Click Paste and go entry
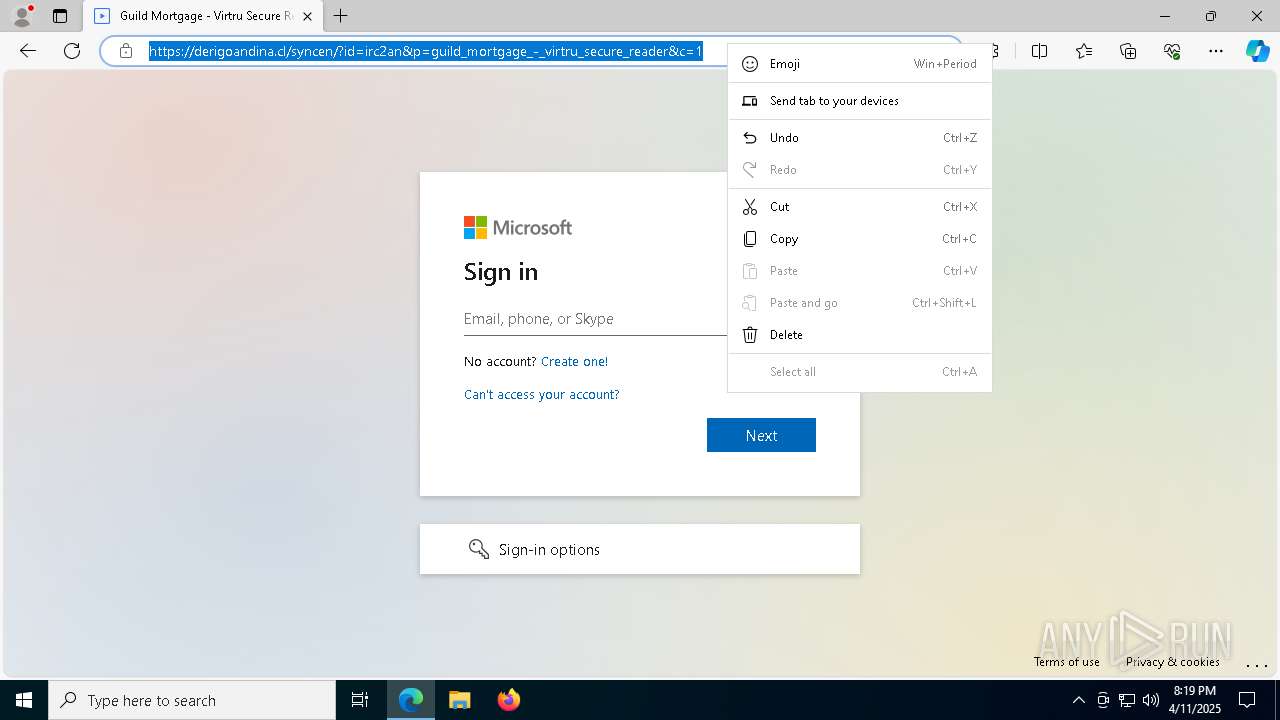Image resolution: width=1280 pixels, height=720 pixels. (860, 303)
